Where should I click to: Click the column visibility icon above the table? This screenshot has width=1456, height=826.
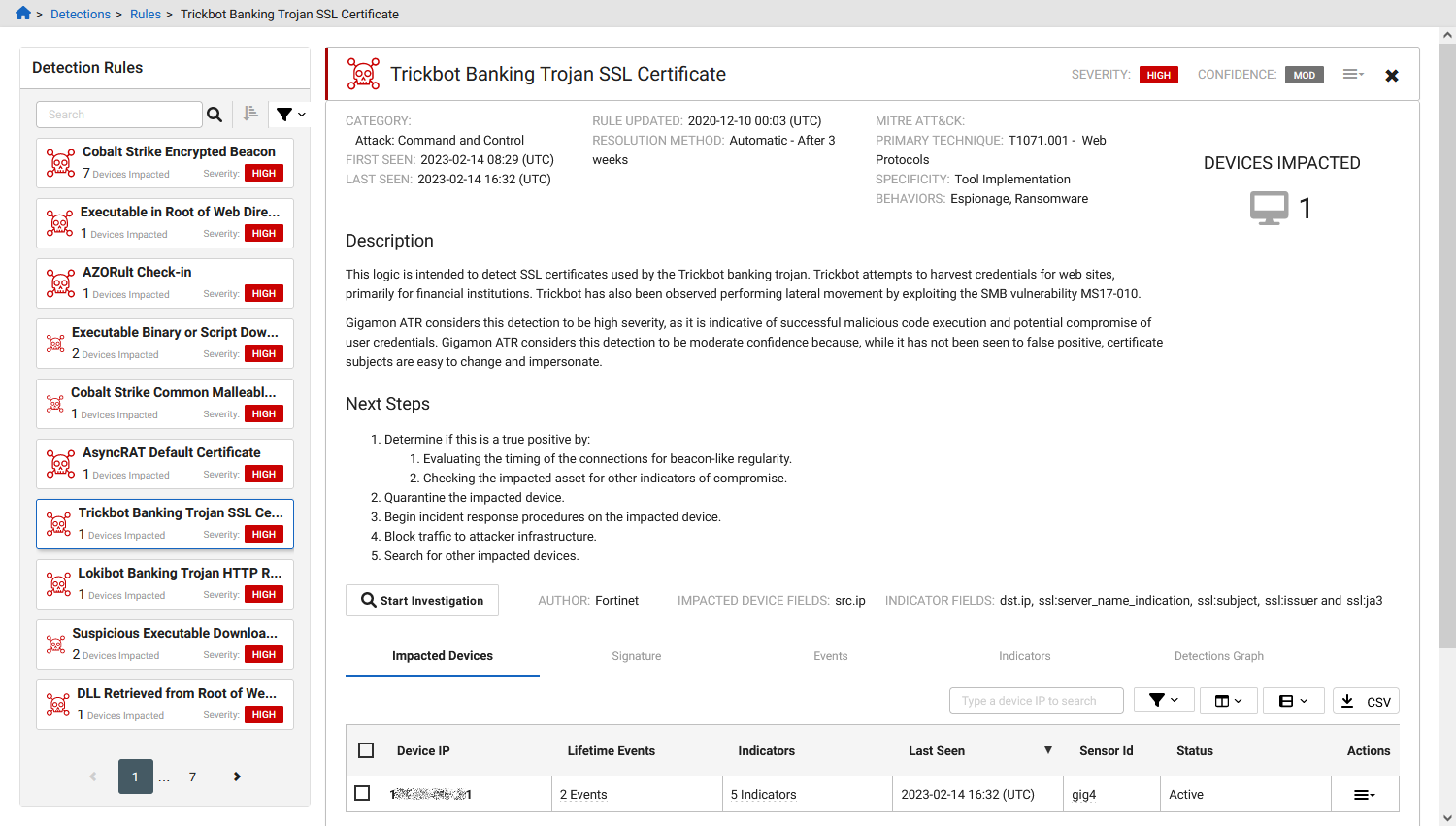click(x=1222, y=700)
